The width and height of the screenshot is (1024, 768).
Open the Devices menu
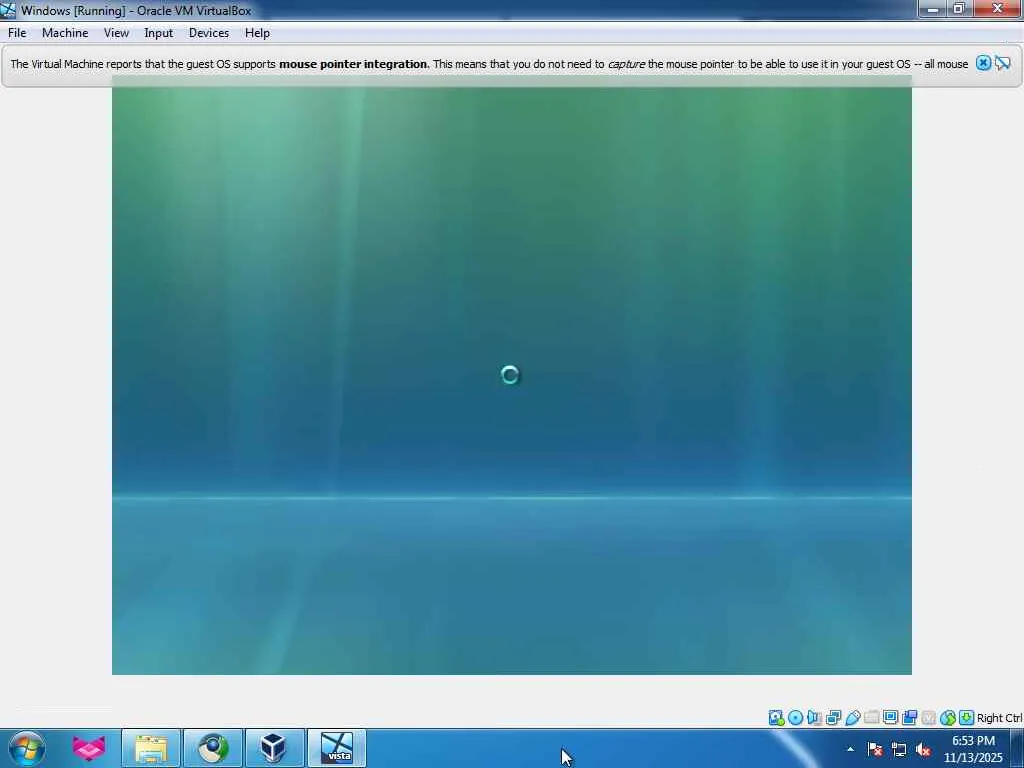click(x=209, y=33)
